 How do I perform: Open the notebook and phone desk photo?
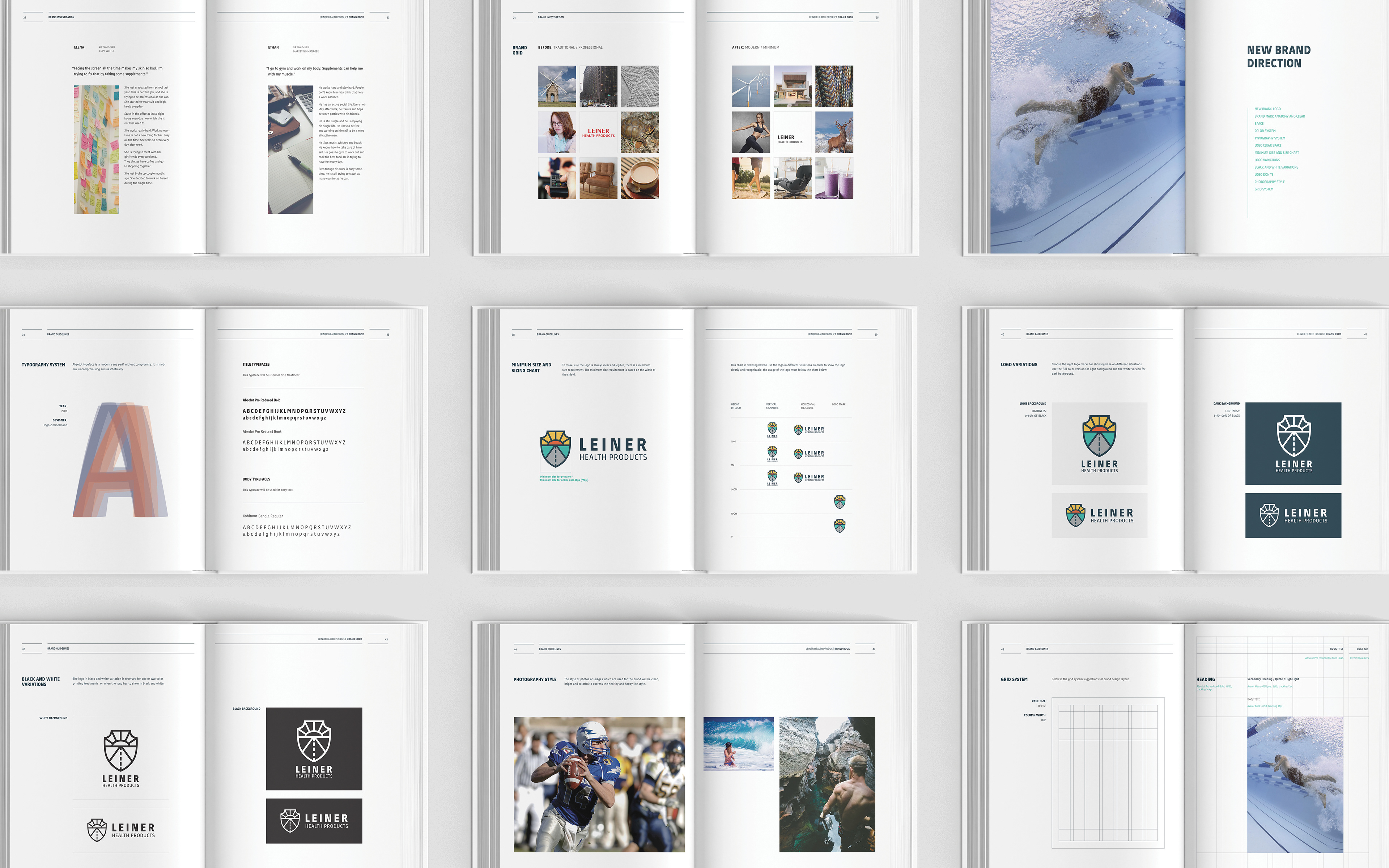point(290,150)
